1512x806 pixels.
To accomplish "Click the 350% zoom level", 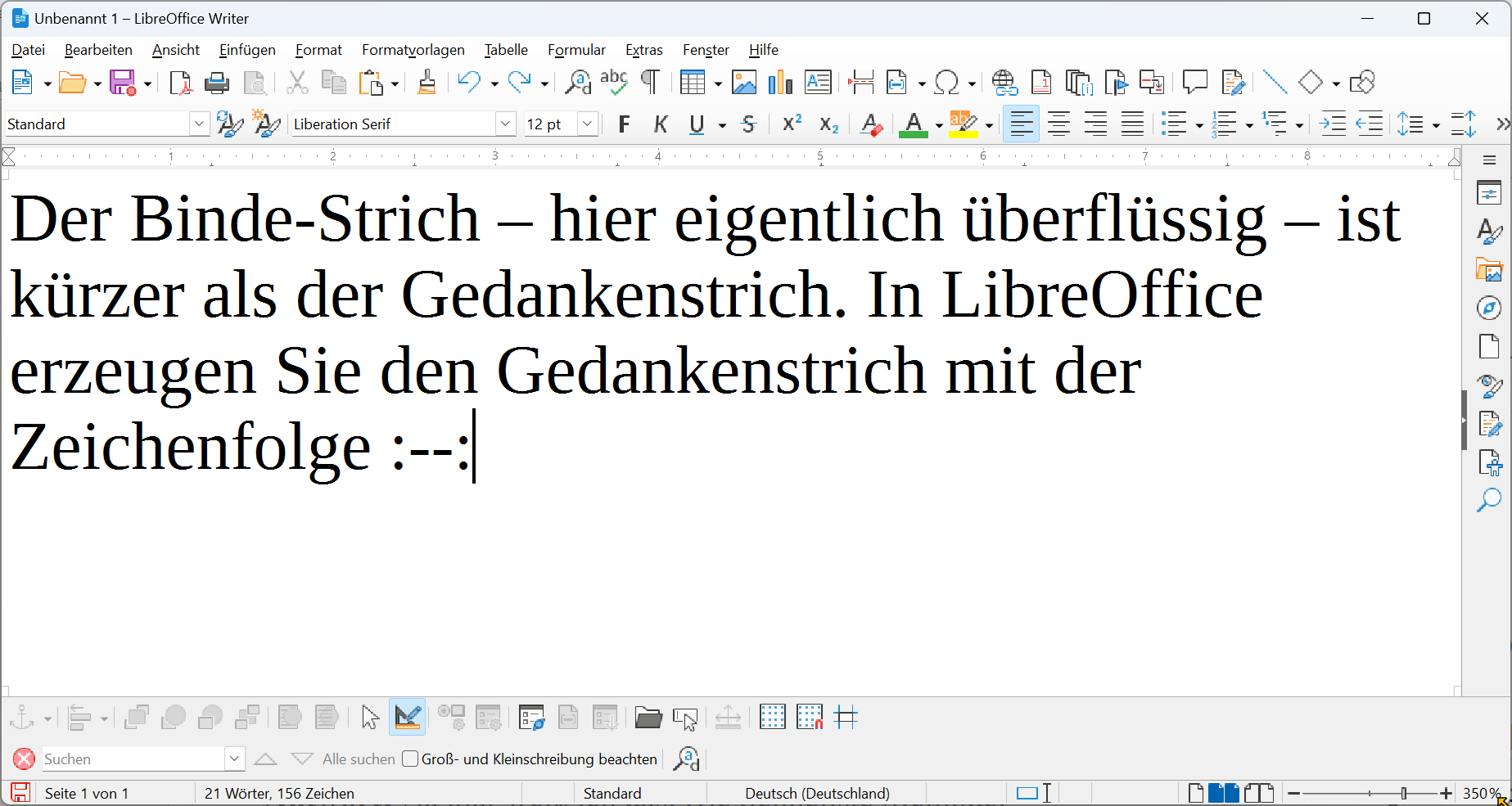I will (x=1482, y=794).
